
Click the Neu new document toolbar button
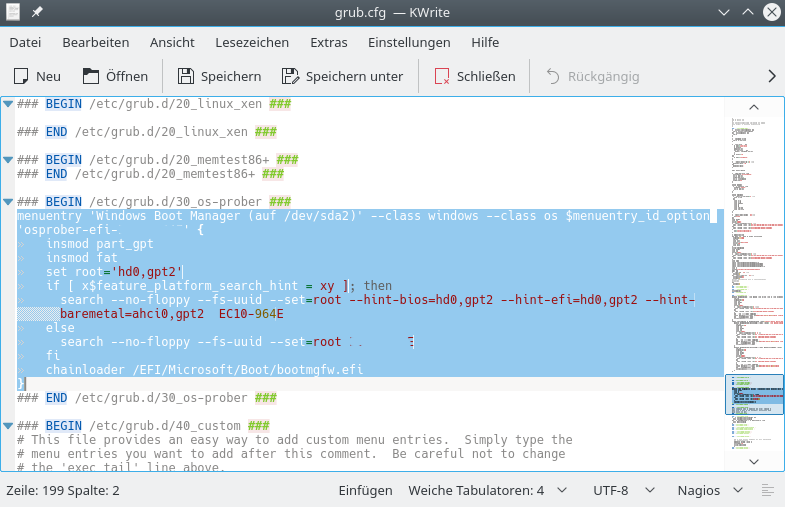click(x=37, y=76)
